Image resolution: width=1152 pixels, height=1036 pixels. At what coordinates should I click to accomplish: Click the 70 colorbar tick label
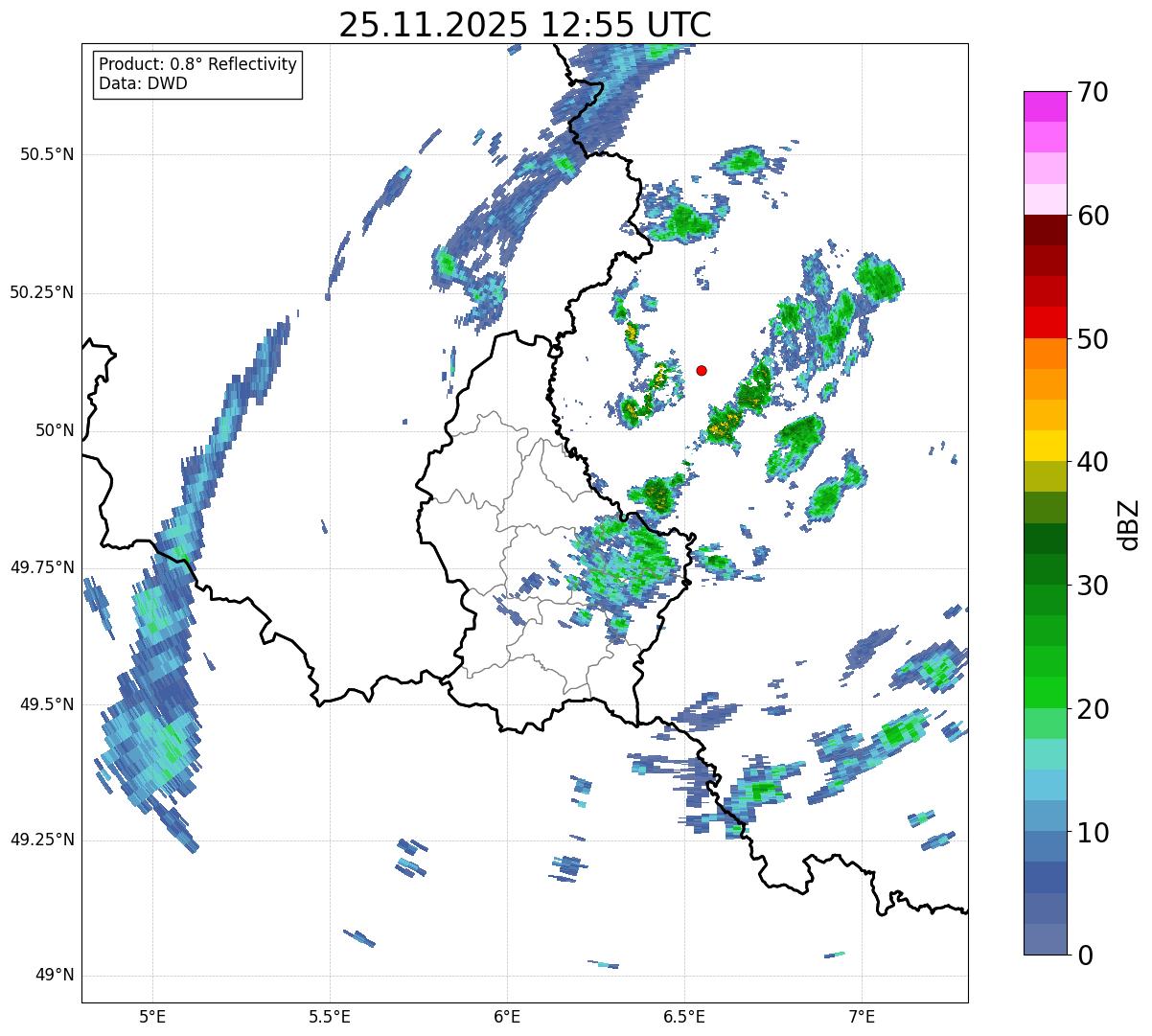point(1092,93)
